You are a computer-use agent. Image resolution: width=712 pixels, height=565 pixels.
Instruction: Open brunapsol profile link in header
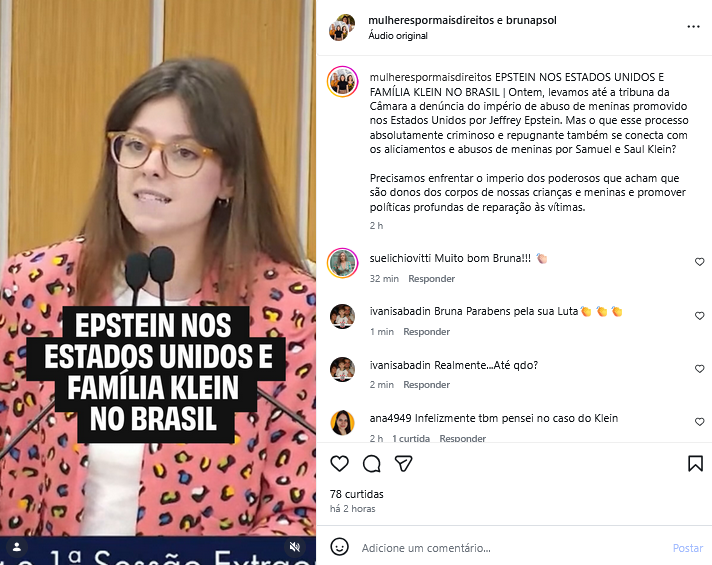coord(531,20)
